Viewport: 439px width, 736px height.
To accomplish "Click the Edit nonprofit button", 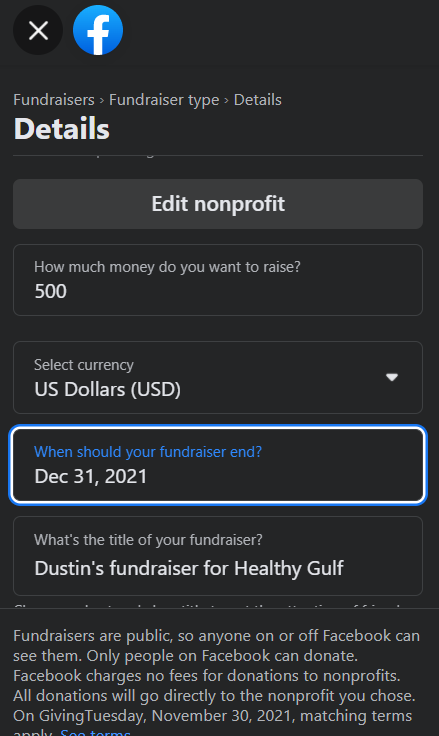I will coord(218,204).
